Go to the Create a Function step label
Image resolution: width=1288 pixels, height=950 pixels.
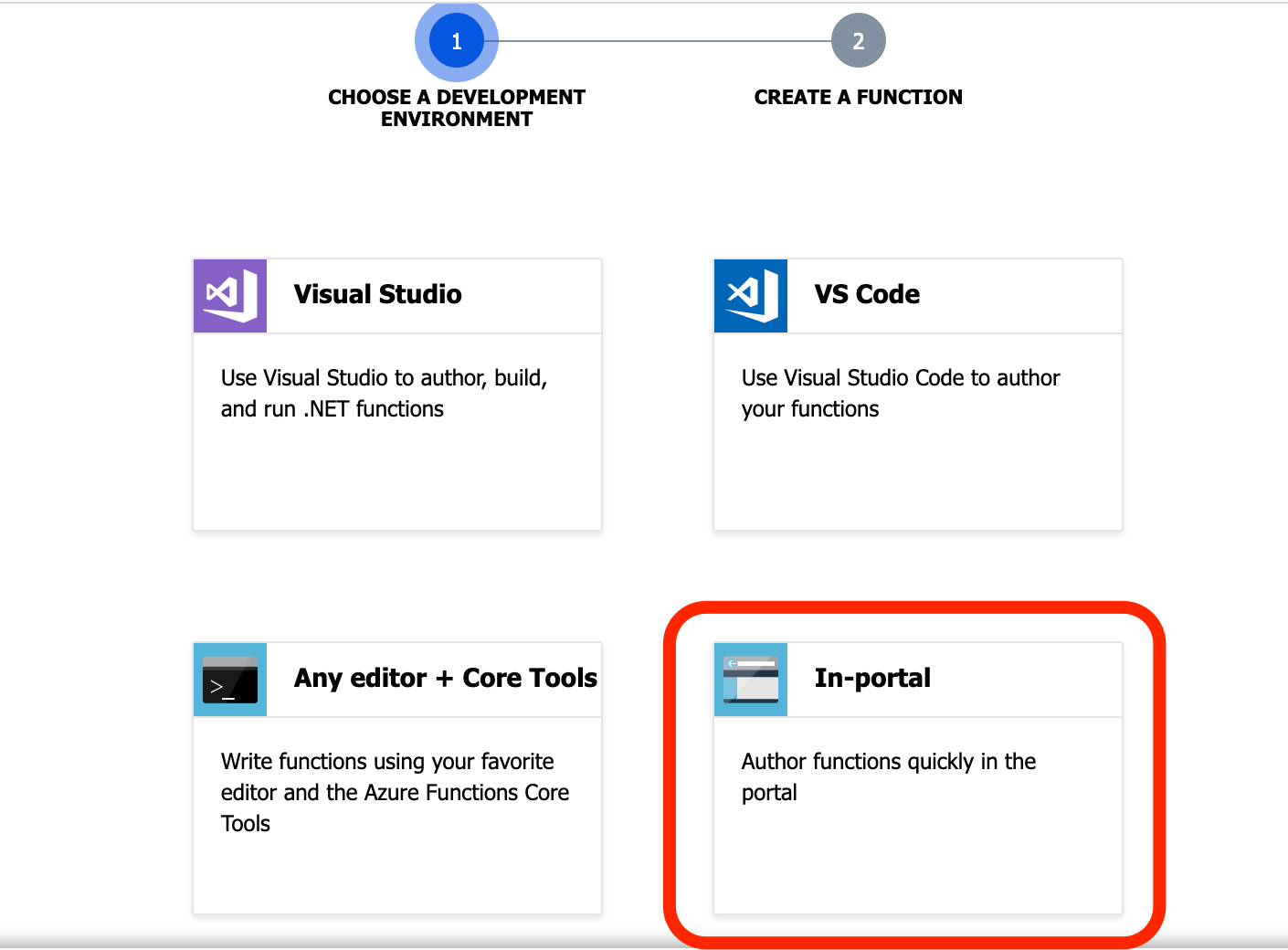(859, 97)
